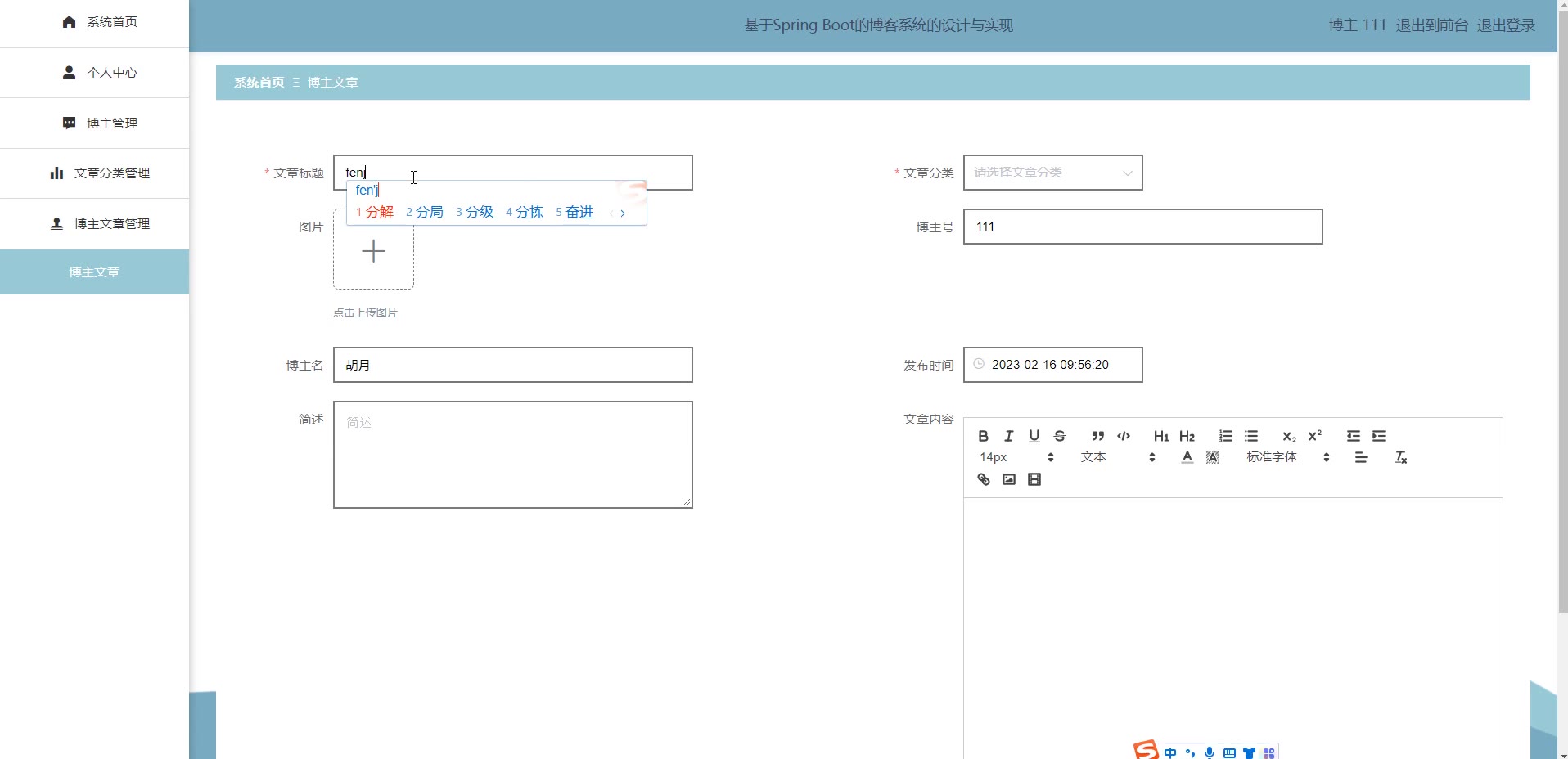The image size is (1568, 759).
Task: Open the Sogou soft keyboard
Action: click(x=1229, y=752)
